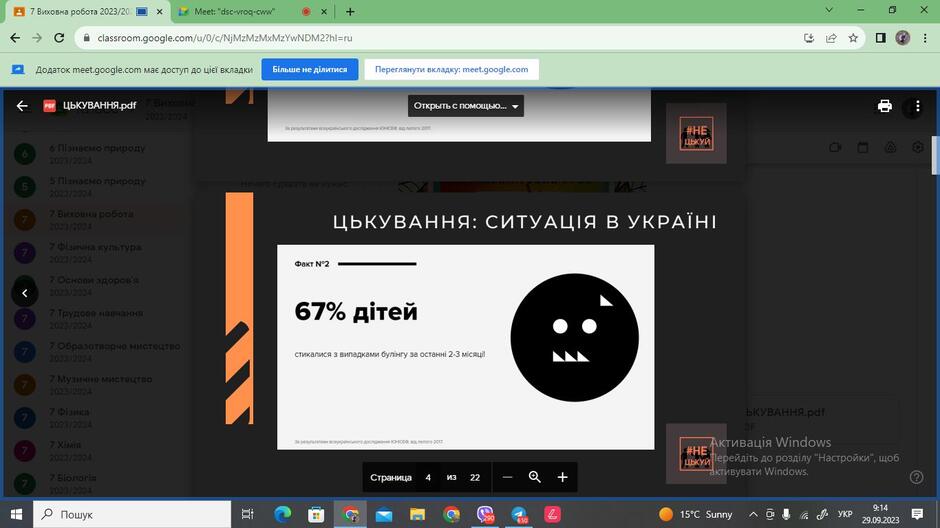Zoom out with the minus button
Screen dimensions: 940x528
click(507, 477)
